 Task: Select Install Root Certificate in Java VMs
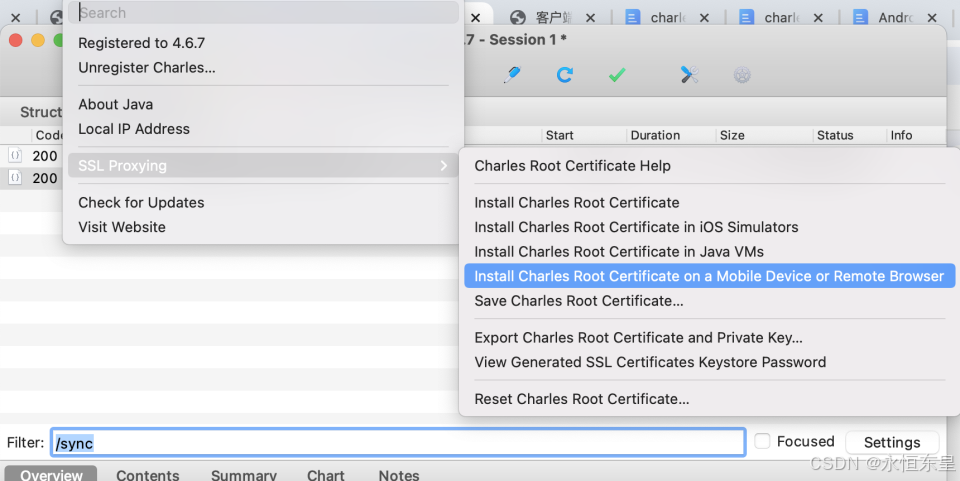coord(619,252)
